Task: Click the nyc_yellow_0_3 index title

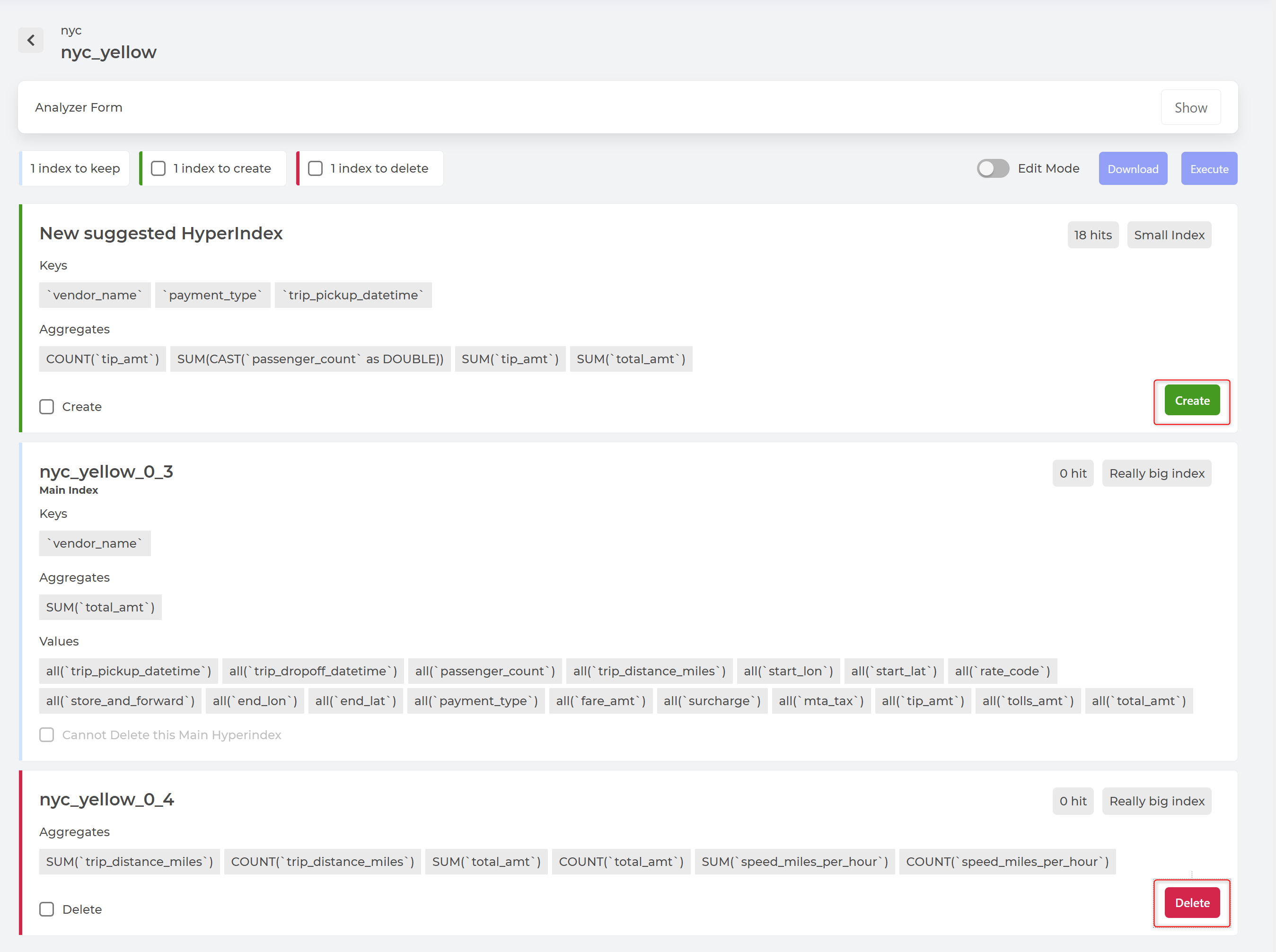Action: [x=106, y=472]
